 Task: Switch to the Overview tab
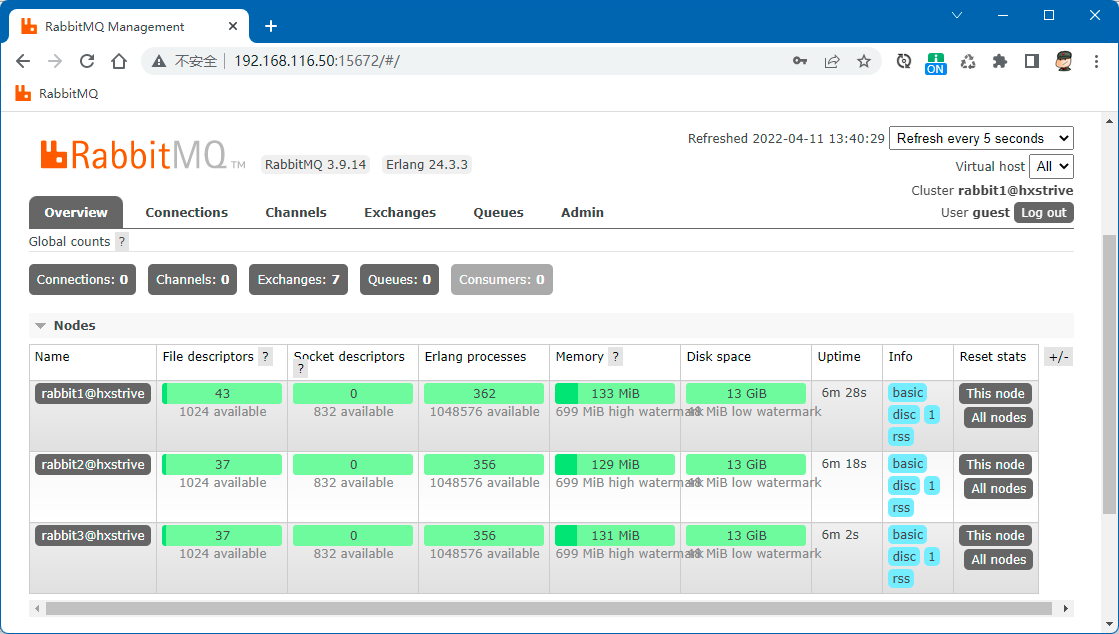(x=76, y=212)
